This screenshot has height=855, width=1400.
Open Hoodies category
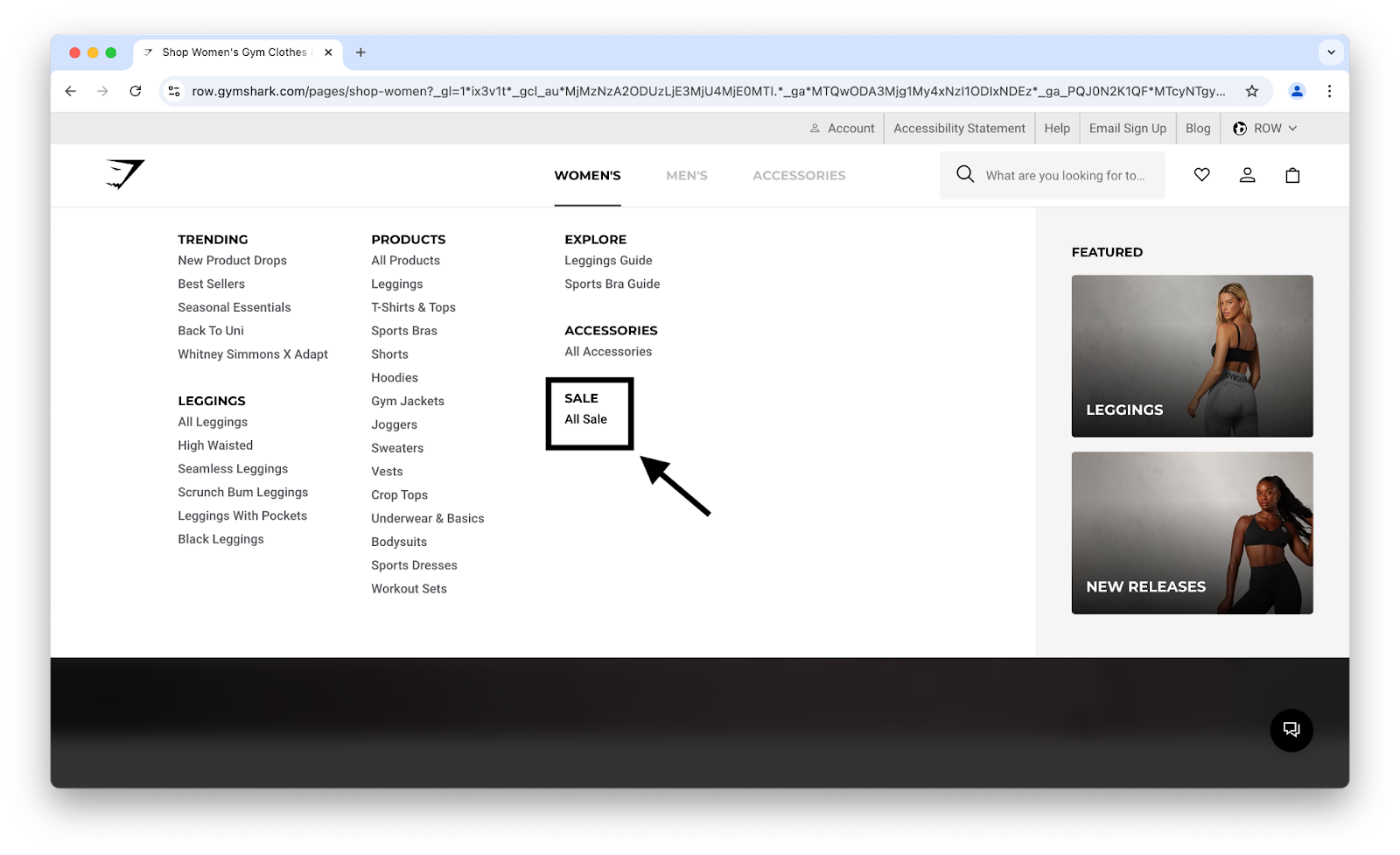tap(395, 378)
